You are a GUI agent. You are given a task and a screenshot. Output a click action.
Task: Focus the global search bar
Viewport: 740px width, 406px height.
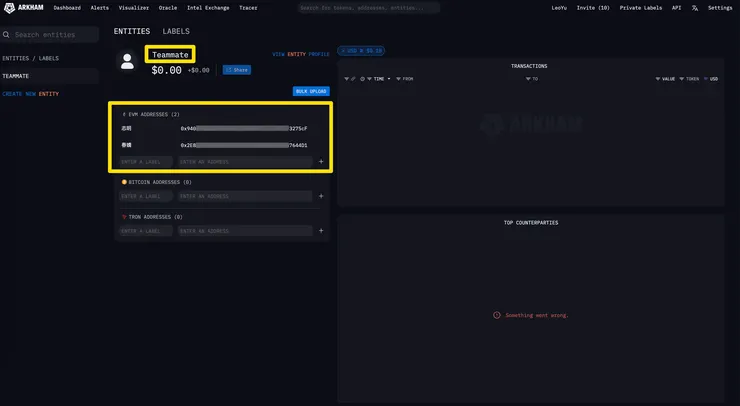click(369, 8)
